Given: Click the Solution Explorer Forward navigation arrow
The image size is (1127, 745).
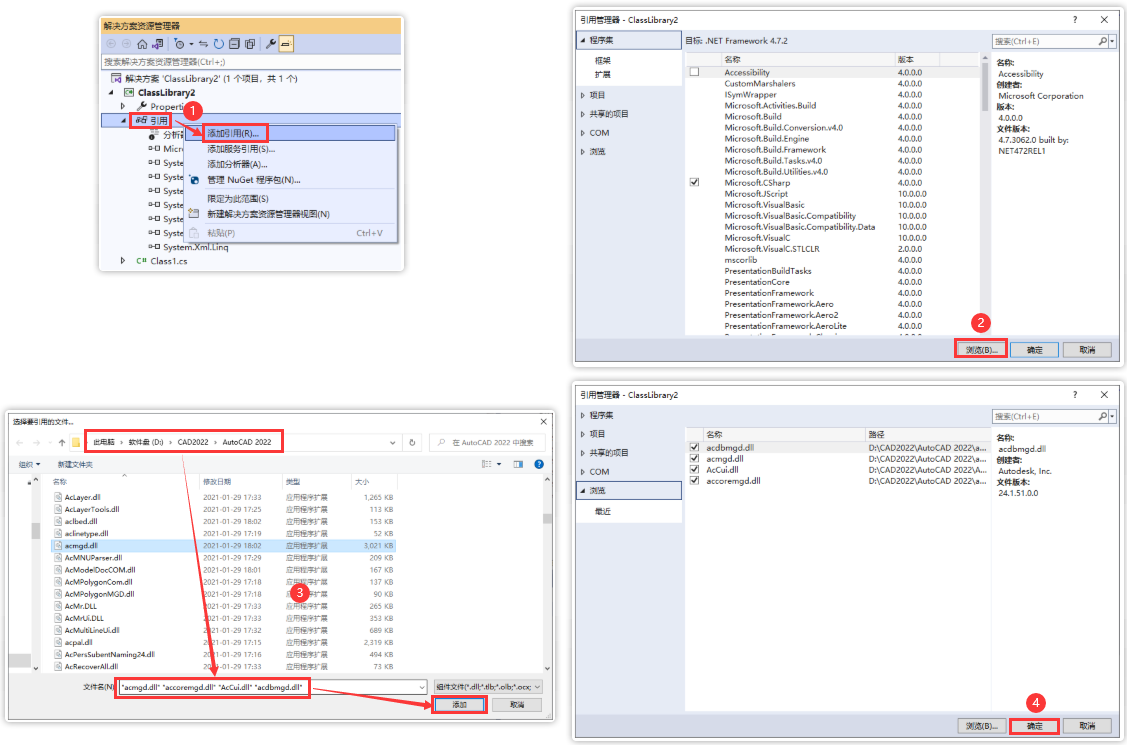Looking at the screenshot, I should (126, 44).
